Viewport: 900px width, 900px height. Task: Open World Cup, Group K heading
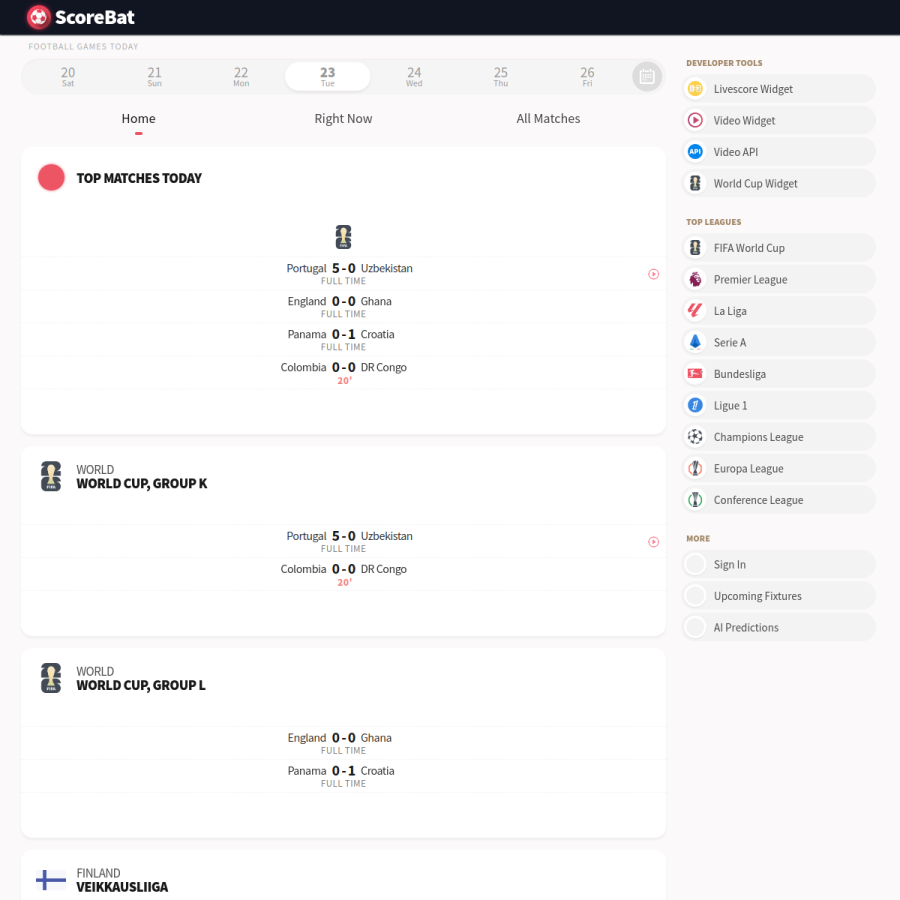pos(142,484)
